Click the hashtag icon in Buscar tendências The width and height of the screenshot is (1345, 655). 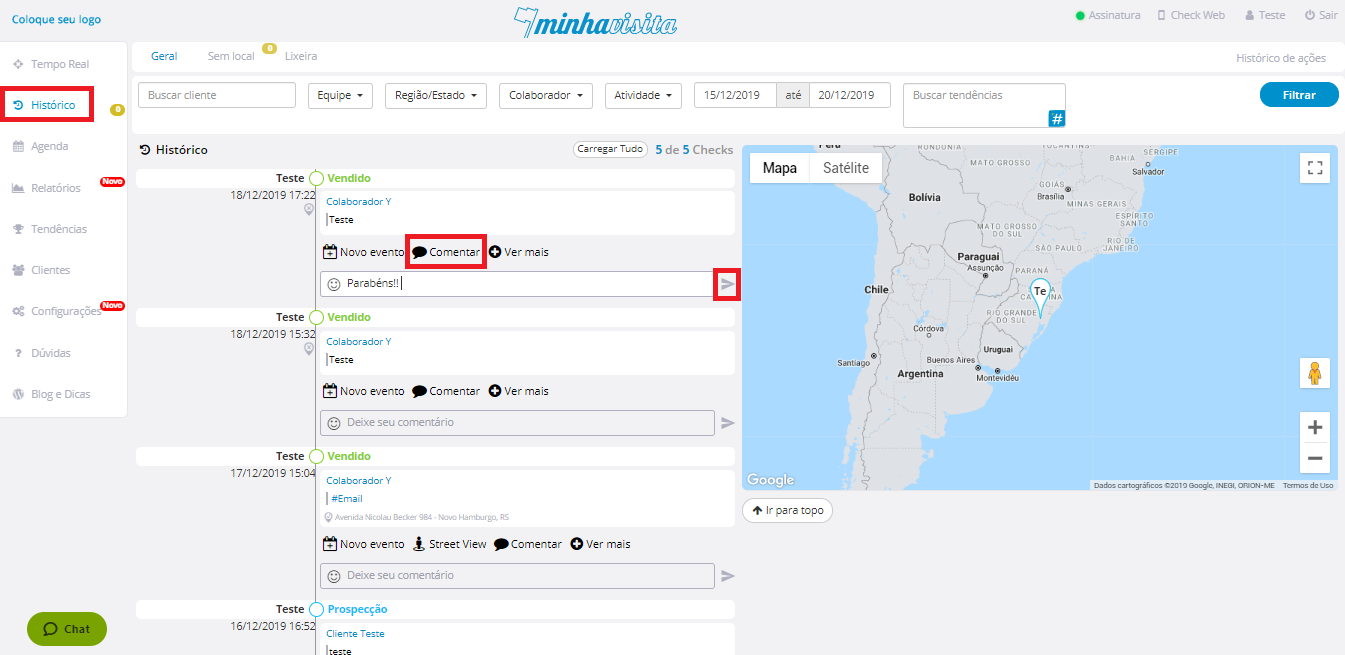(x=1056, y=119)
